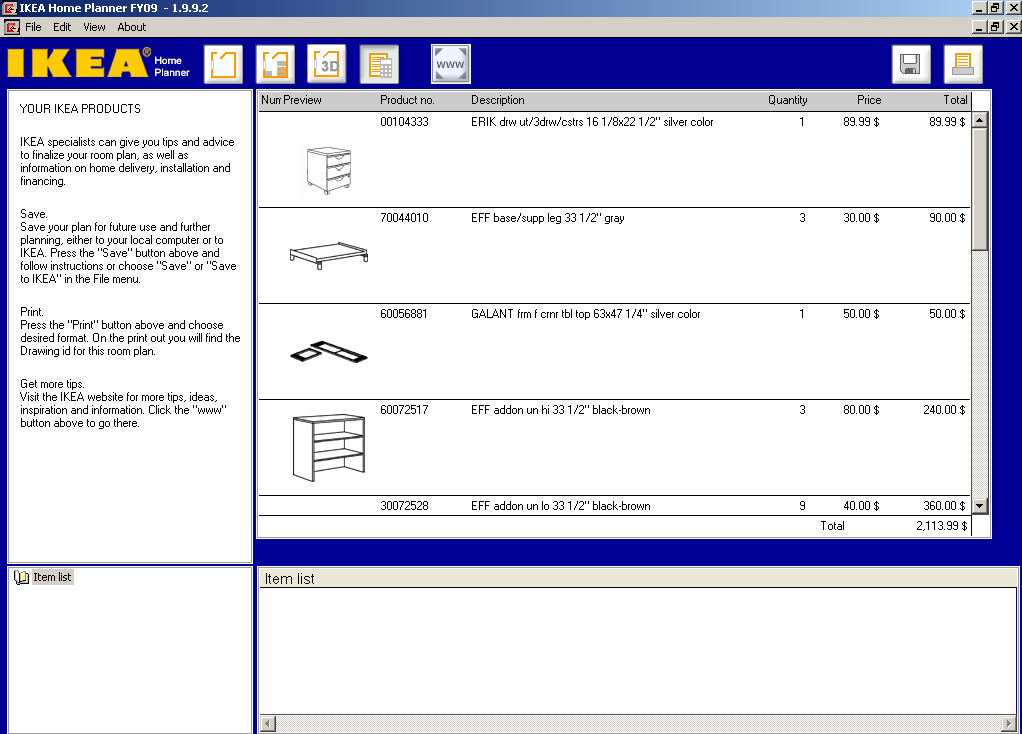Open the IKEA website with www button

click(450, 64)
